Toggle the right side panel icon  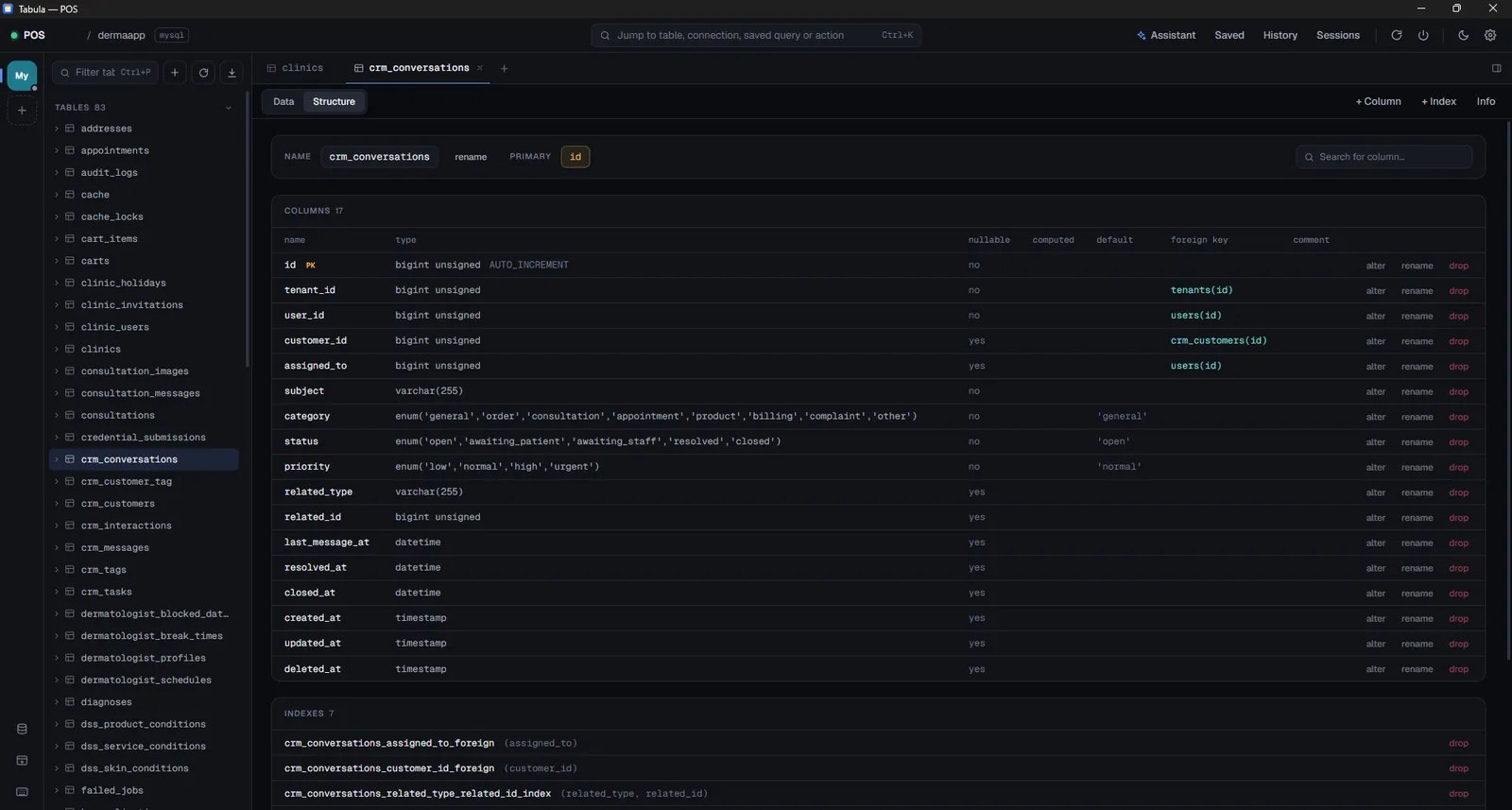[x=1496, y=68]
